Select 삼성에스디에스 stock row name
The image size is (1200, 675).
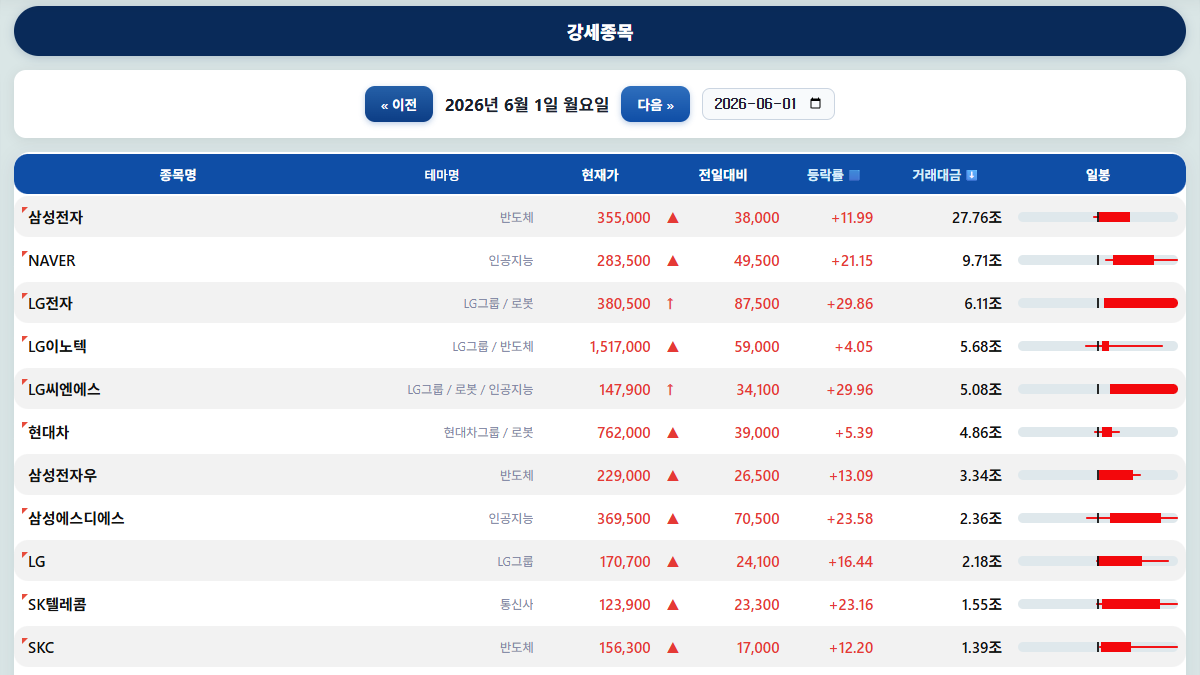(x=76, y=518)
